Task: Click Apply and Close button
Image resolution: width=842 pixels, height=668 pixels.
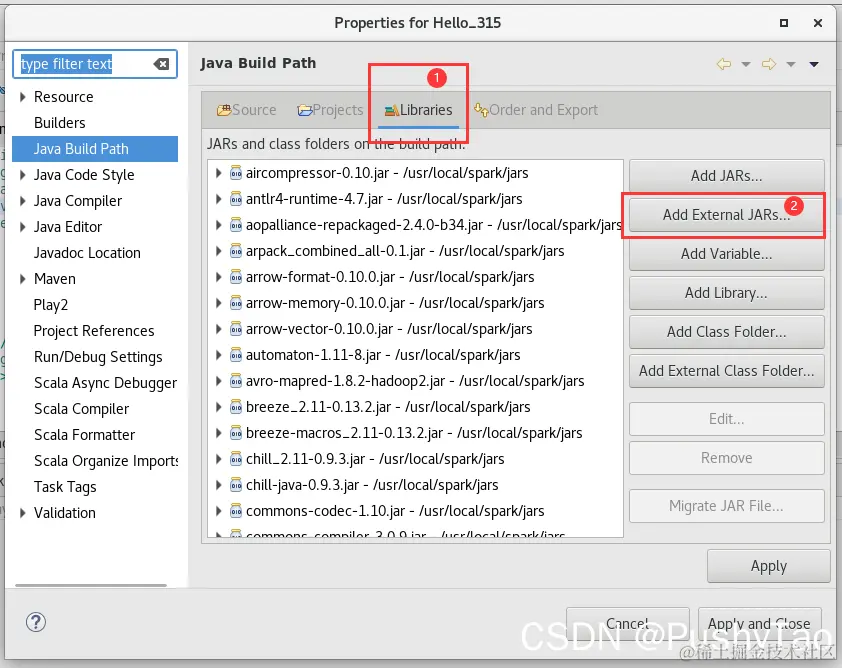Action: click(x=759, y=624)
